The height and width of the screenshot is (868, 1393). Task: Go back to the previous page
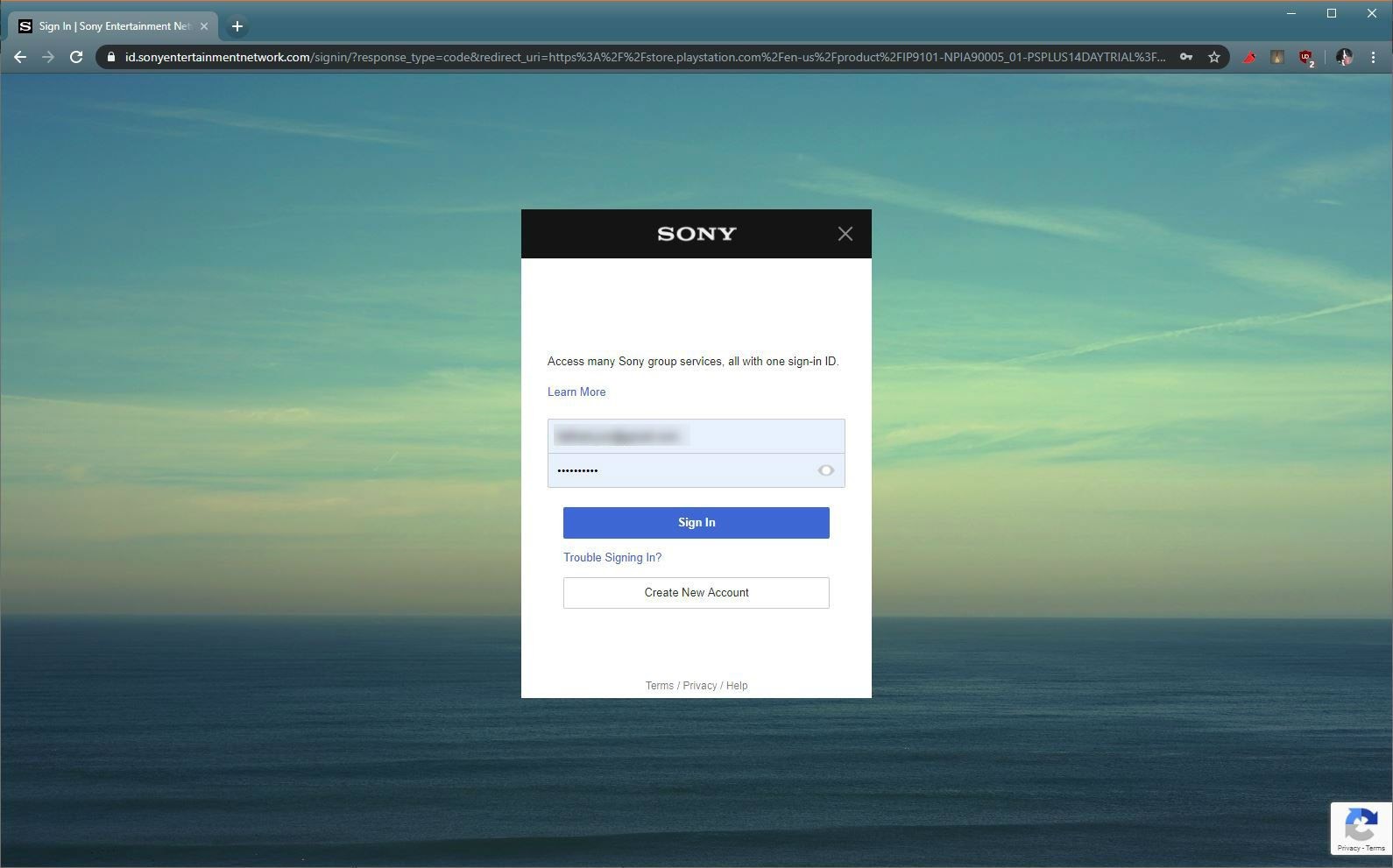pyautogui.click(x=20, y=57)
